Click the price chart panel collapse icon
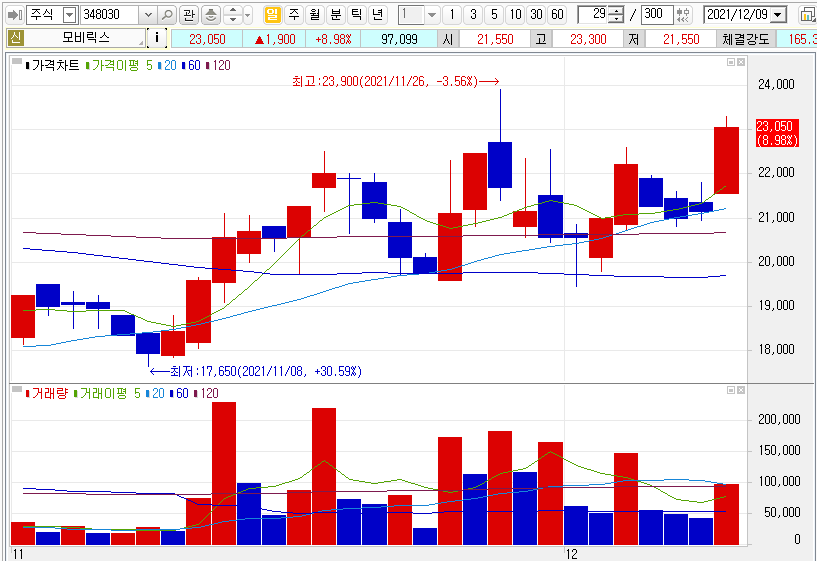817x561 pixels. (17, 63)
